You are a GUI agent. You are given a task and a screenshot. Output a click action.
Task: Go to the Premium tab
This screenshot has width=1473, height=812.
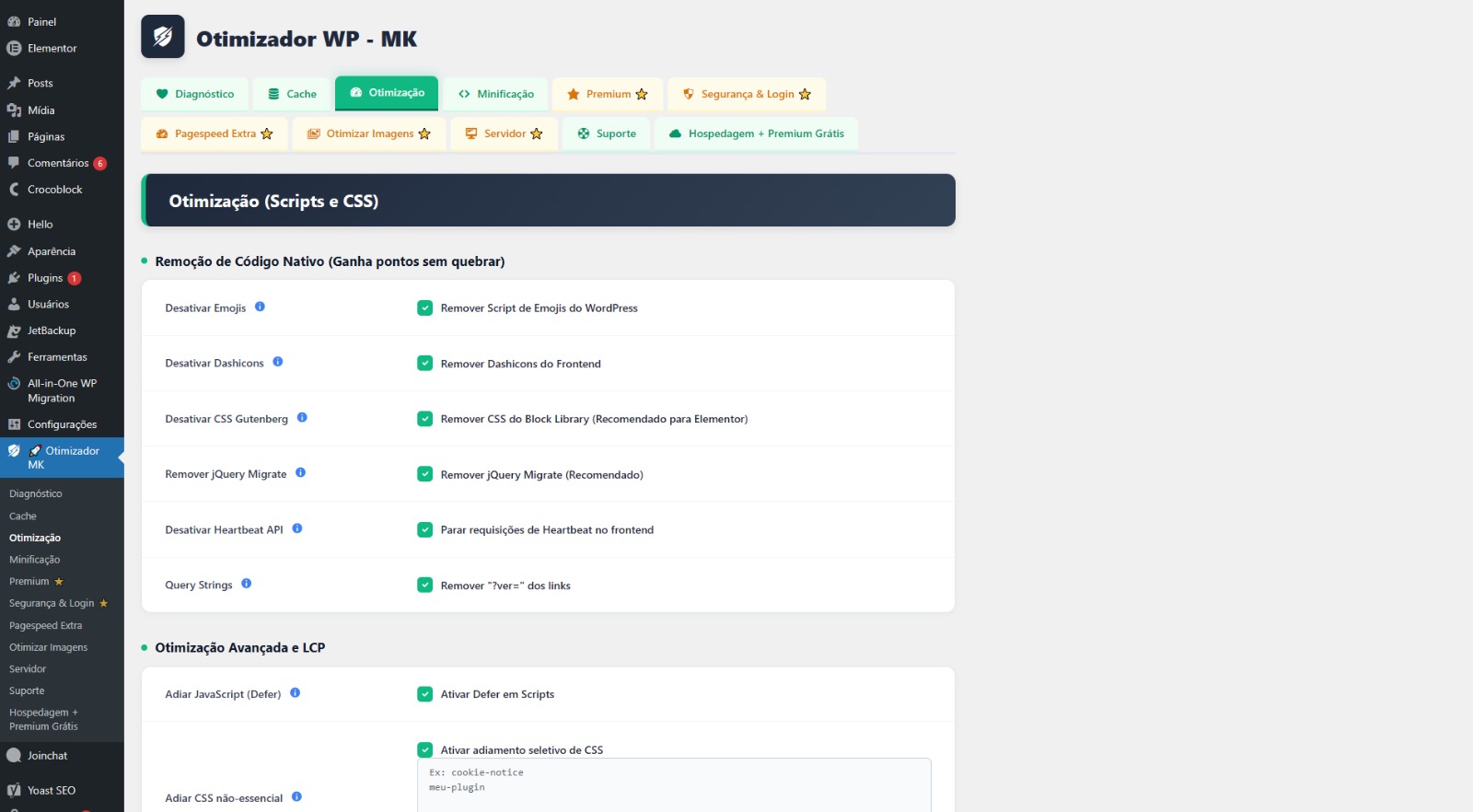pos(608,94)
